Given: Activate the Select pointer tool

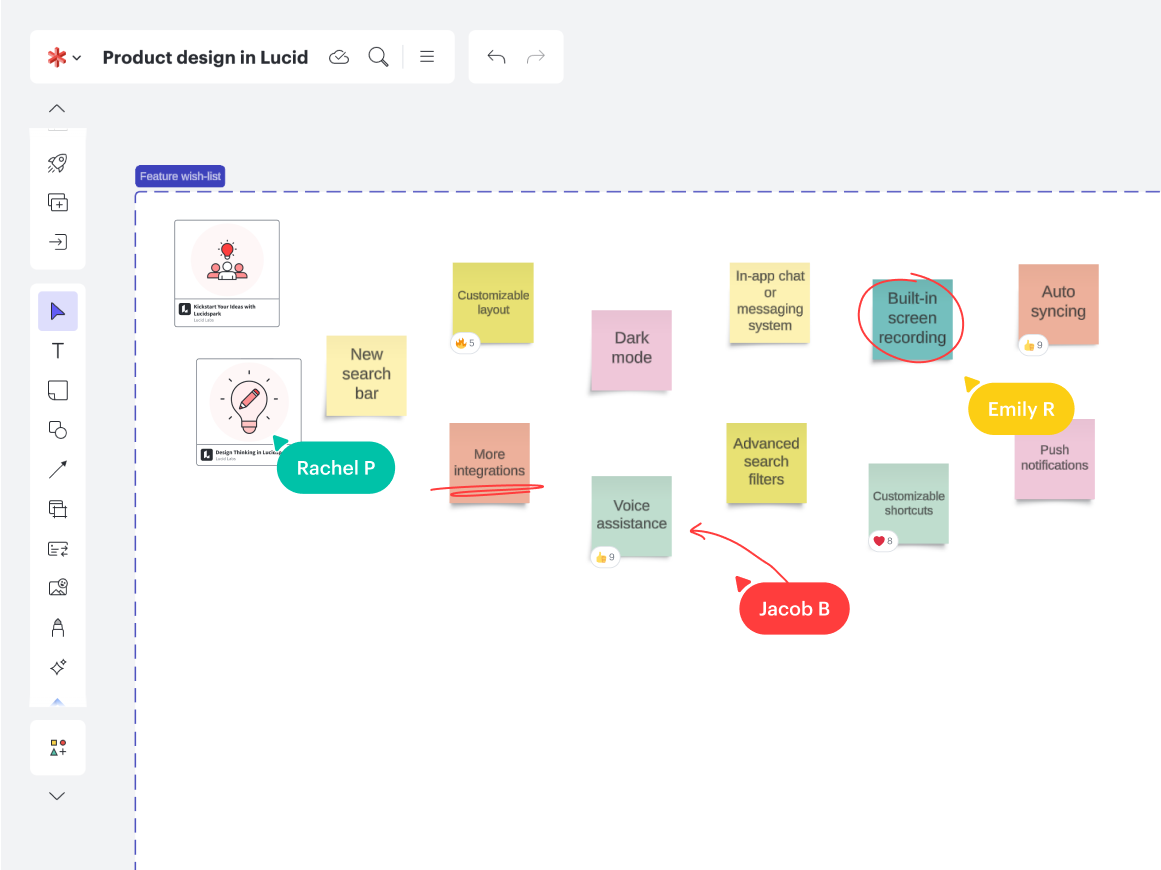Looking at the screenshot, I should click(x=58, y=311).
